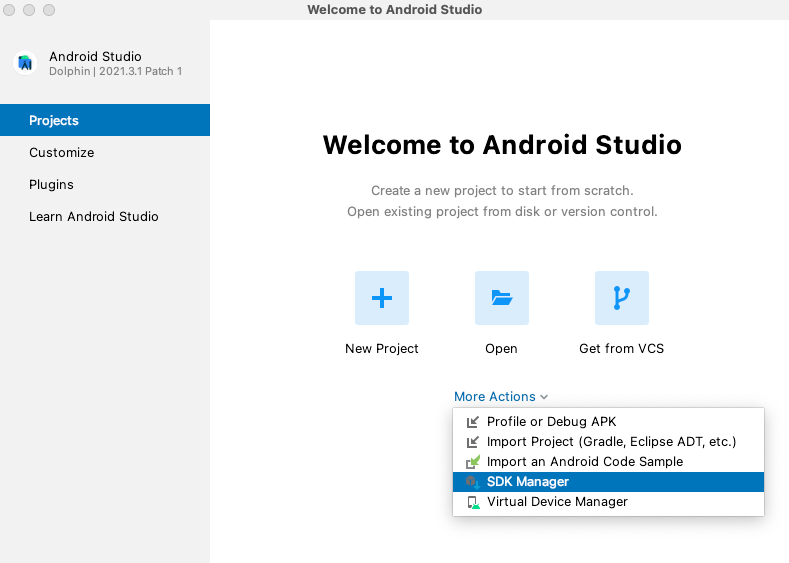The image size is (789, 563).
Task: Click the Import Project arrow icon
Action: tap(472, 442)
